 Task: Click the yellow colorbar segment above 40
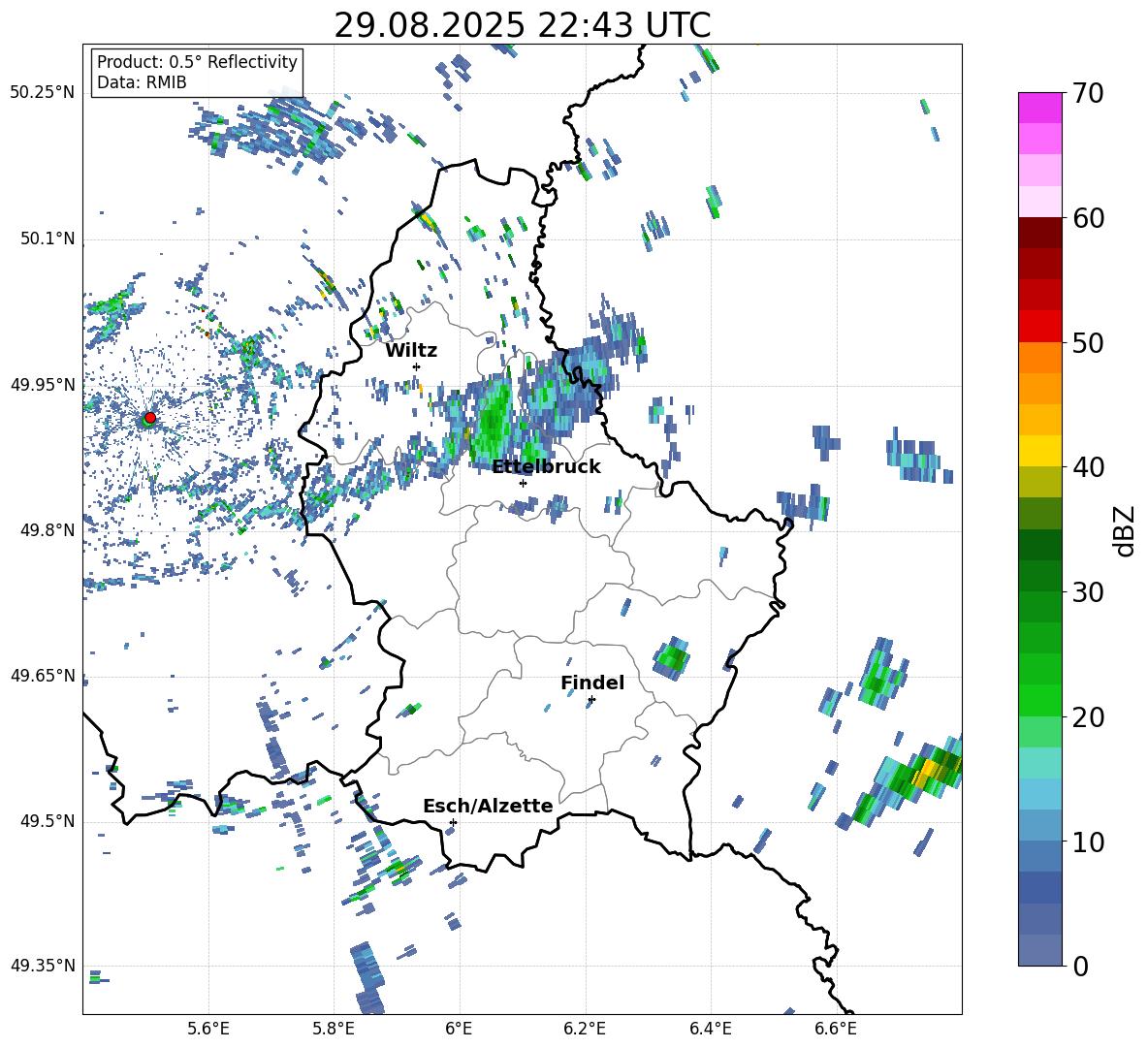[1039, 451]
